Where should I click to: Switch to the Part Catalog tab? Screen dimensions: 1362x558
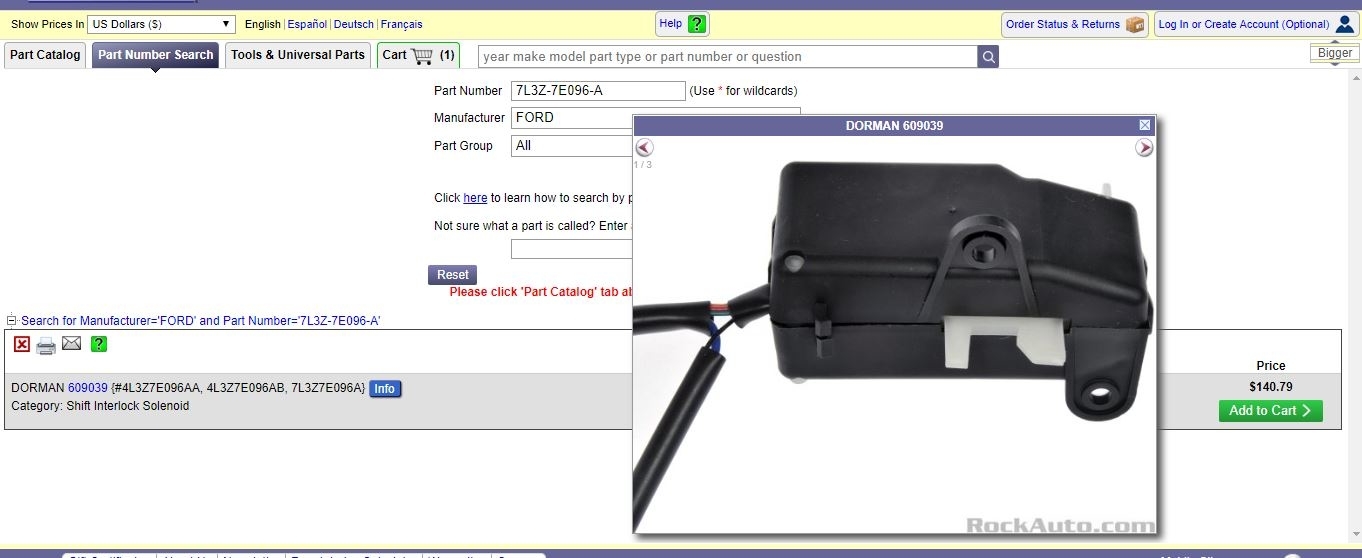tap(45, 55)
